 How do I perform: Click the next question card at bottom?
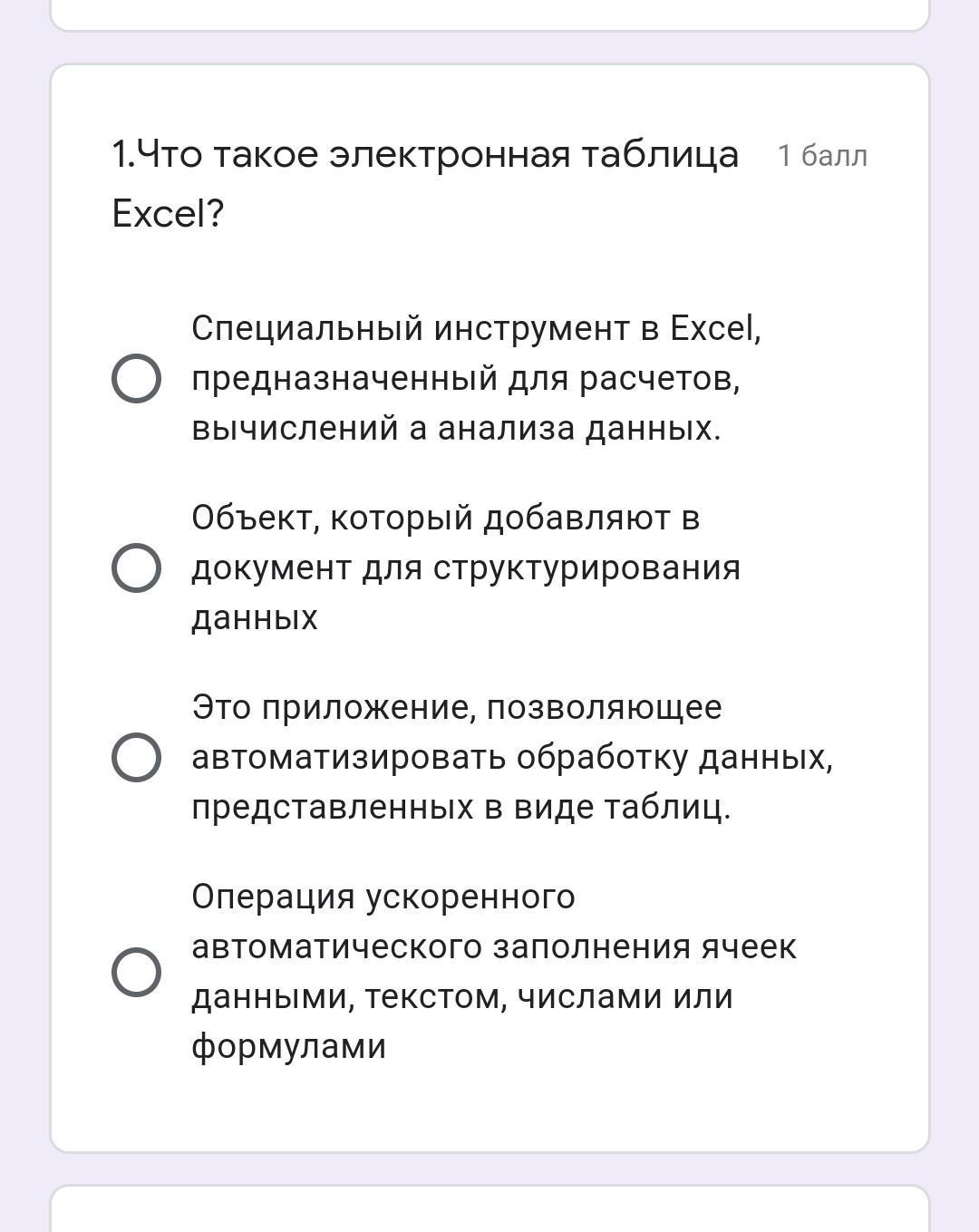coord(489,1210)
